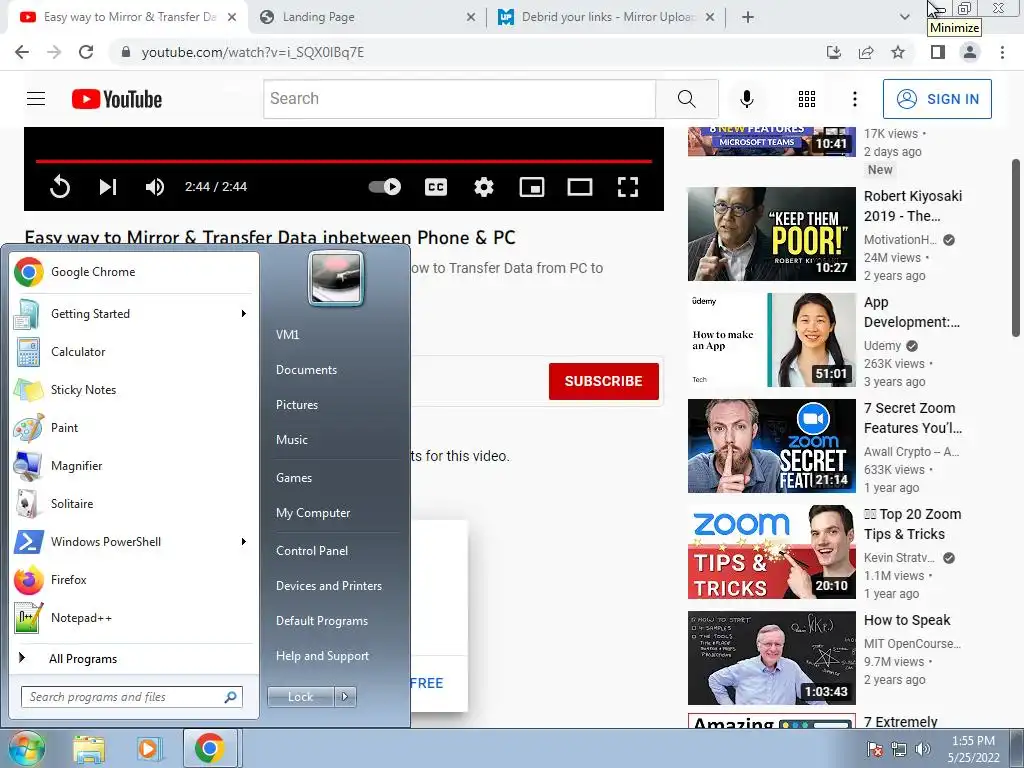
Task: Launch Firefox from Start menu
Action: [133, 580]
